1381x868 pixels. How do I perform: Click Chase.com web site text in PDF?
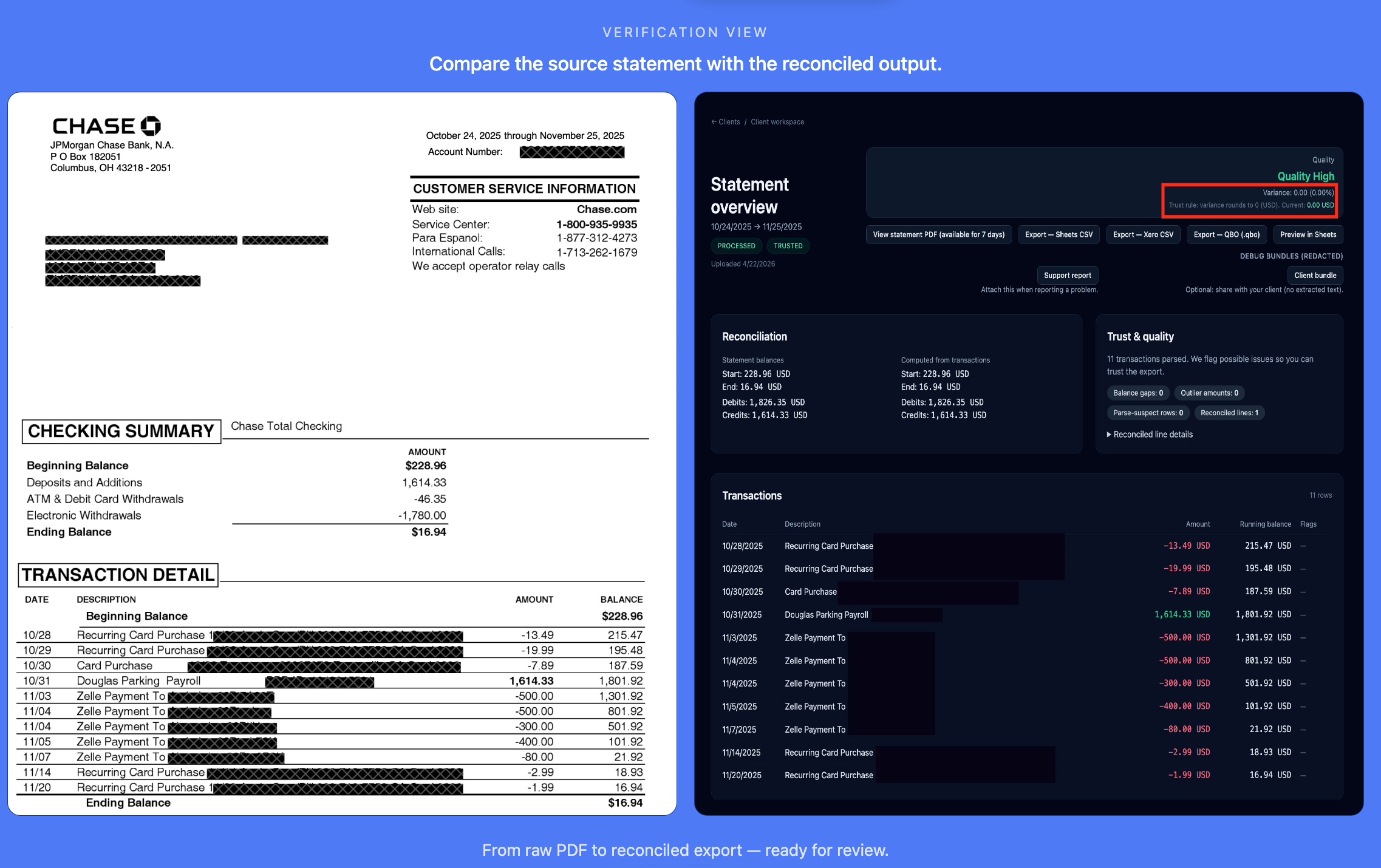coord(607,209)
